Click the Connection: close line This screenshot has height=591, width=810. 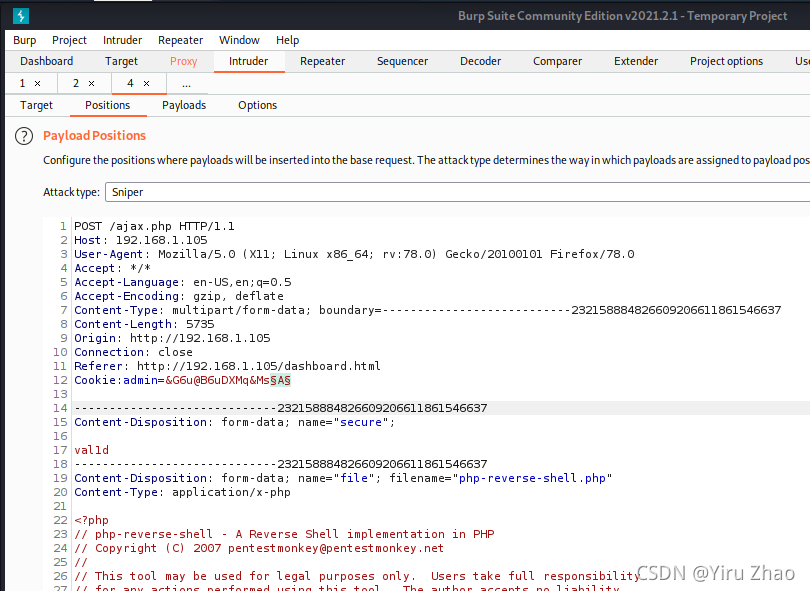click(x=133, y=352)
